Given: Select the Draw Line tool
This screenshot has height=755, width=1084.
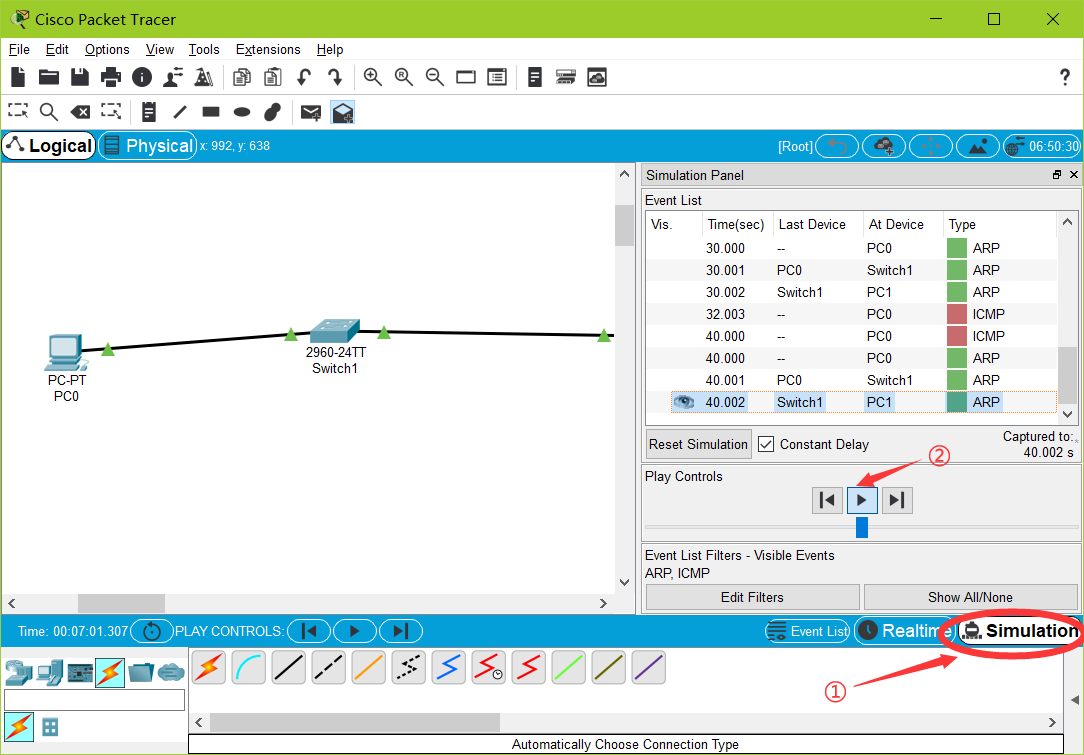Looking at the screenshot, I should (x=180, y=111).
